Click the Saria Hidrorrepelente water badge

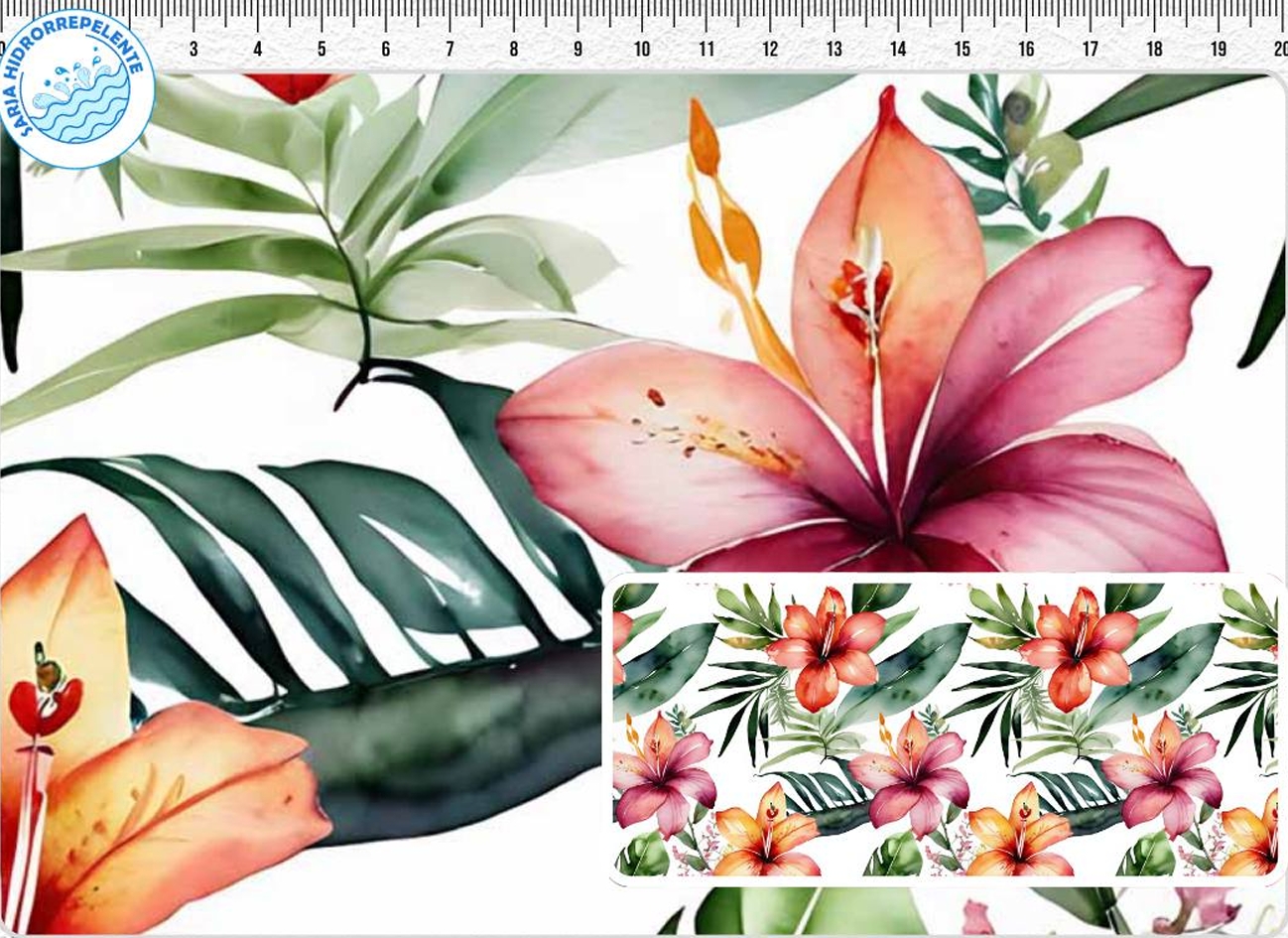point(77,88)
